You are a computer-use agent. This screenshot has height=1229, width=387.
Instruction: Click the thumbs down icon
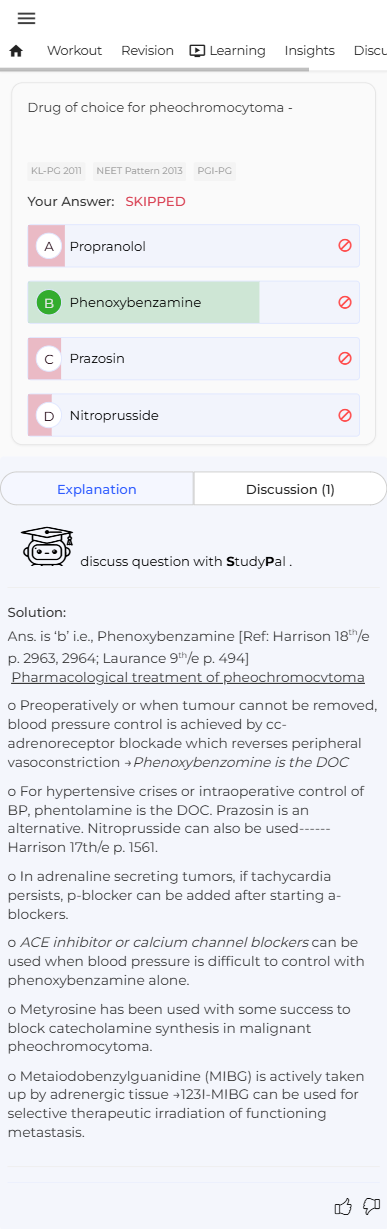372,1206
